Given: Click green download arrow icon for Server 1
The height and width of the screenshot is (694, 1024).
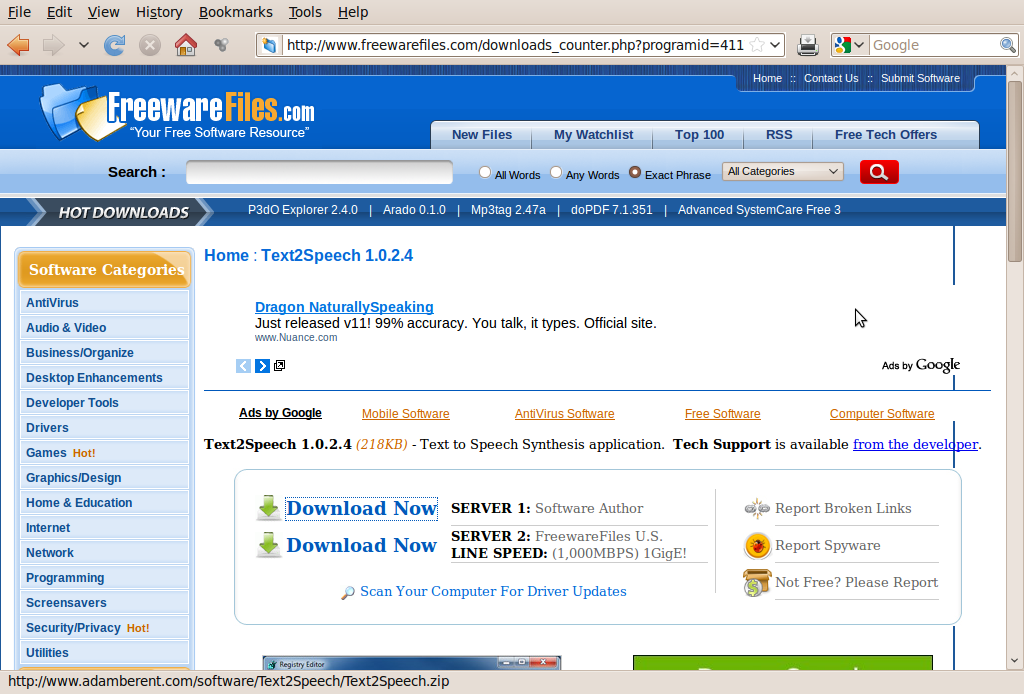Looking at the screenshot, I should (x=268, y=507).
